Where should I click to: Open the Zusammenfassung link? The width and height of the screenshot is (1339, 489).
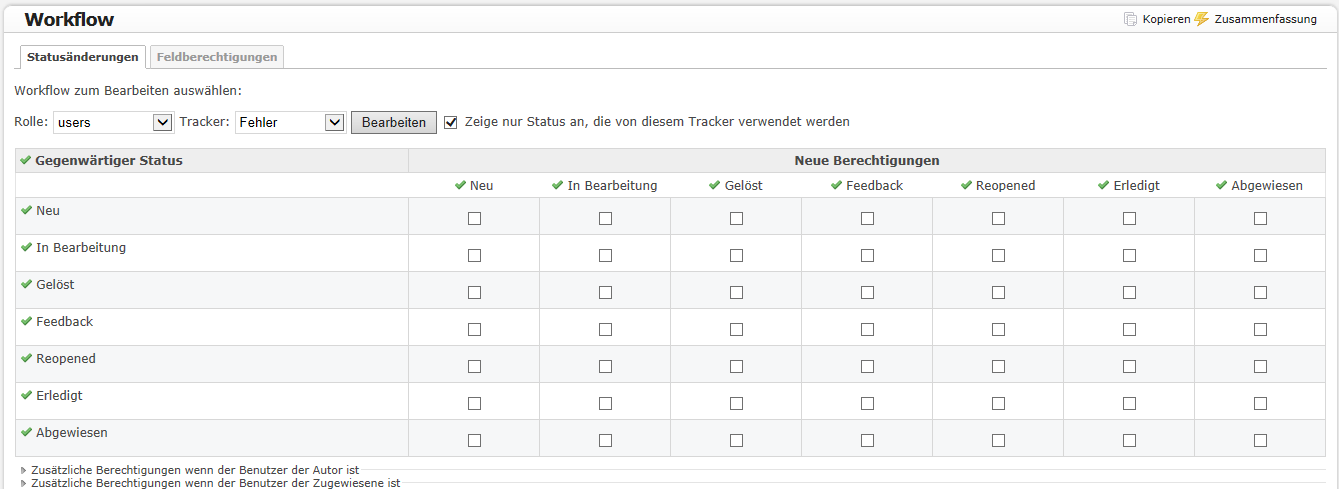(1265, 19)
